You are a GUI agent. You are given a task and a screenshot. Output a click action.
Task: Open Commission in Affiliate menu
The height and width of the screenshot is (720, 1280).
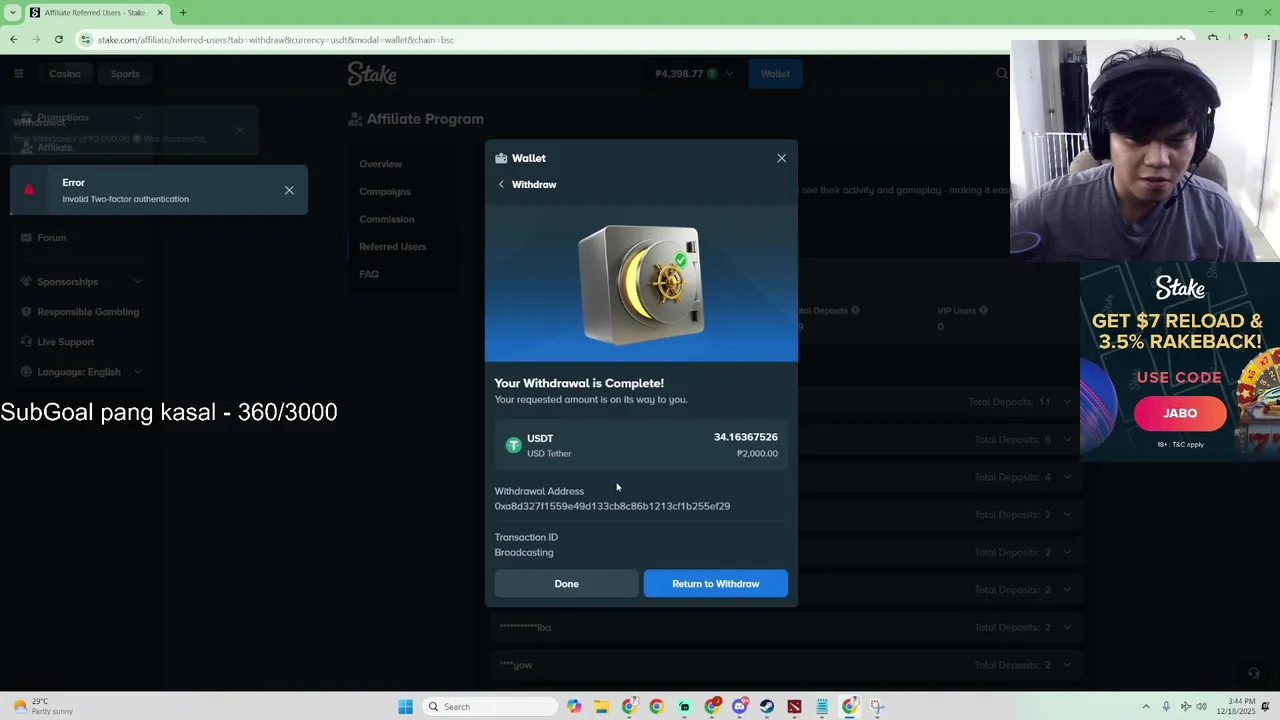coord(386,219)
